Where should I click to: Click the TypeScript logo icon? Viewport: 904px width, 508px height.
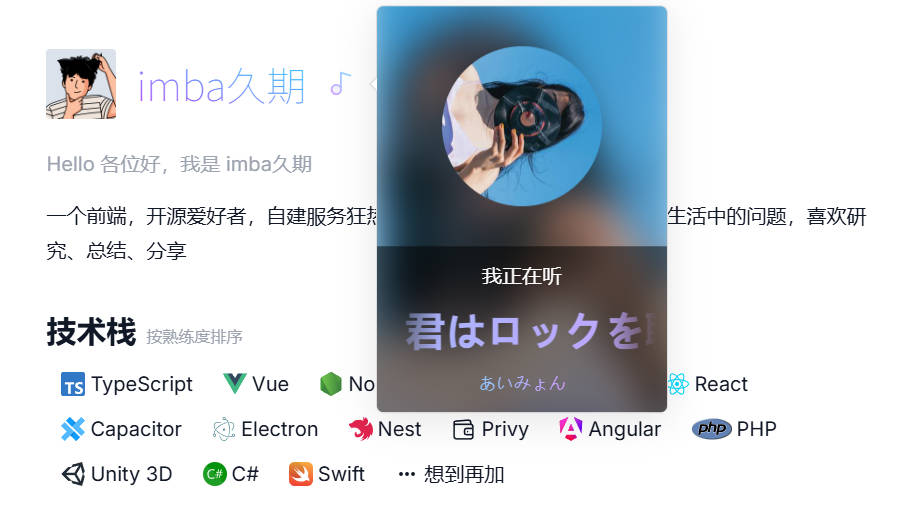coord(73,384)
